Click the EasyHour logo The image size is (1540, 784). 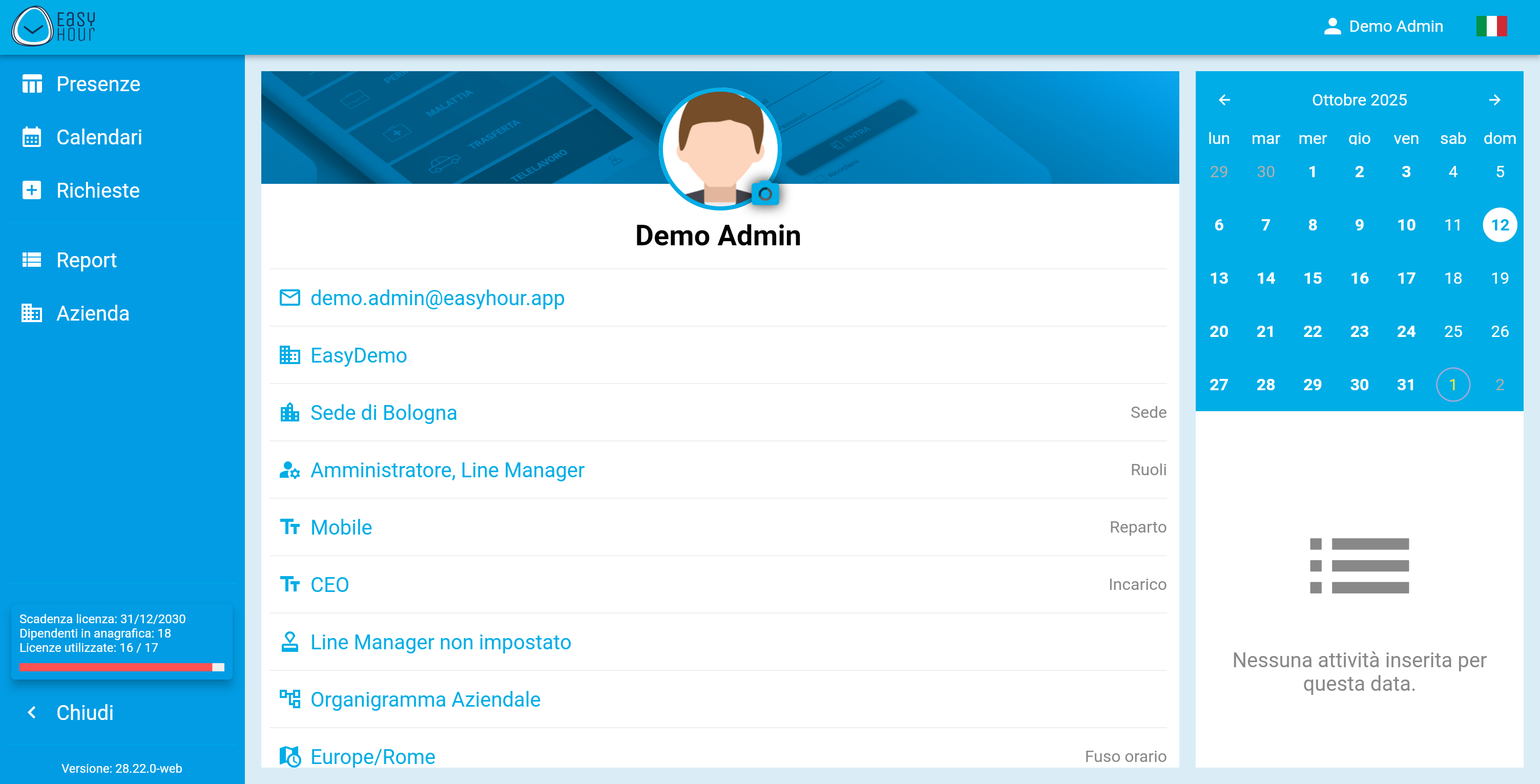click(54, 26)
